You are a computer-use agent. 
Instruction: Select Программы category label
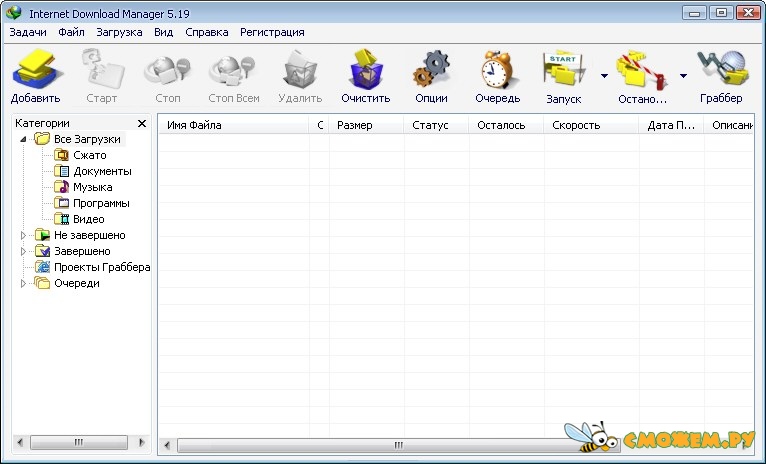[x=101, y=203]
